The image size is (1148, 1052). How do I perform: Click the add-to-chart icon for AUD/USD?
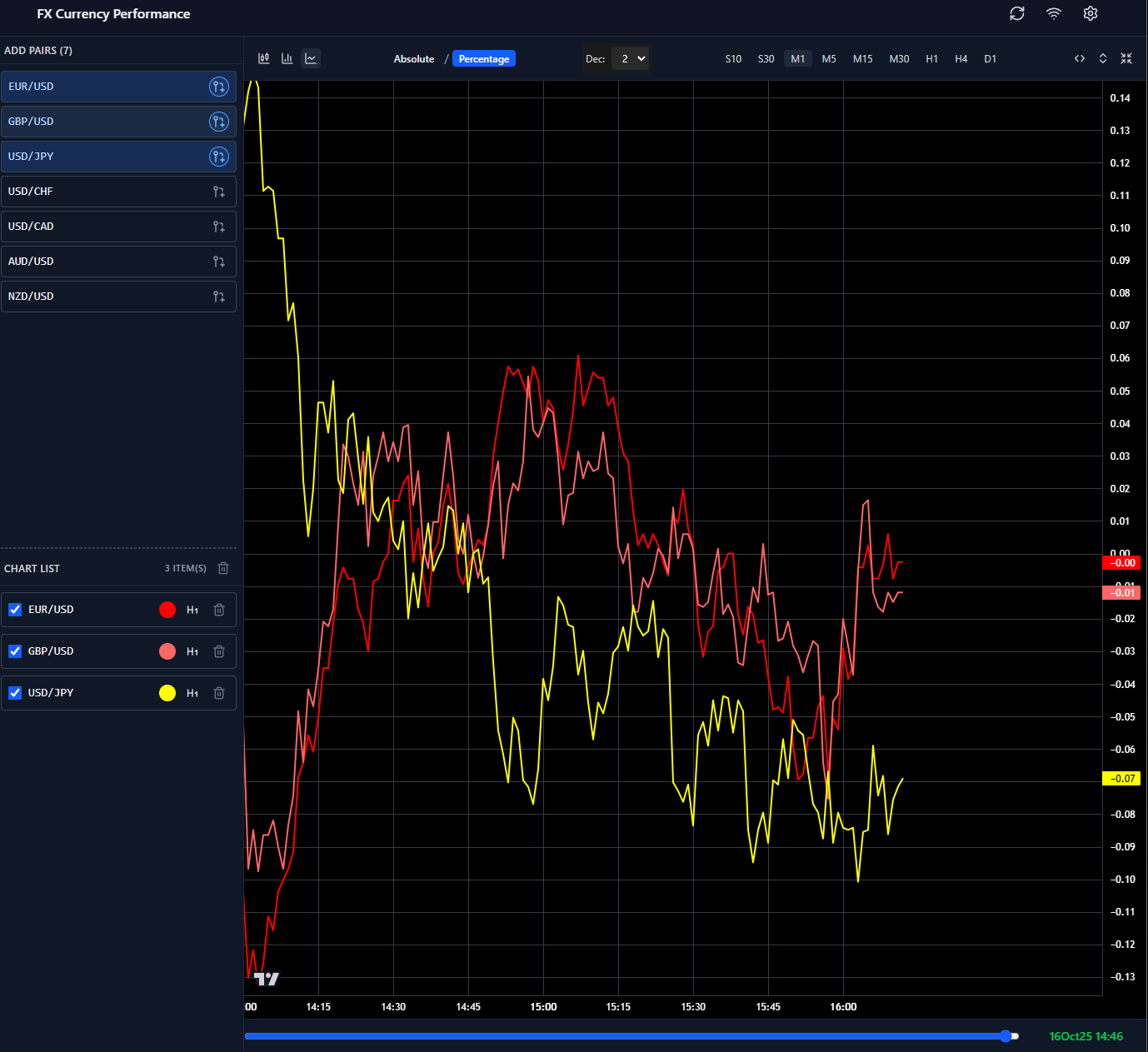219,262
